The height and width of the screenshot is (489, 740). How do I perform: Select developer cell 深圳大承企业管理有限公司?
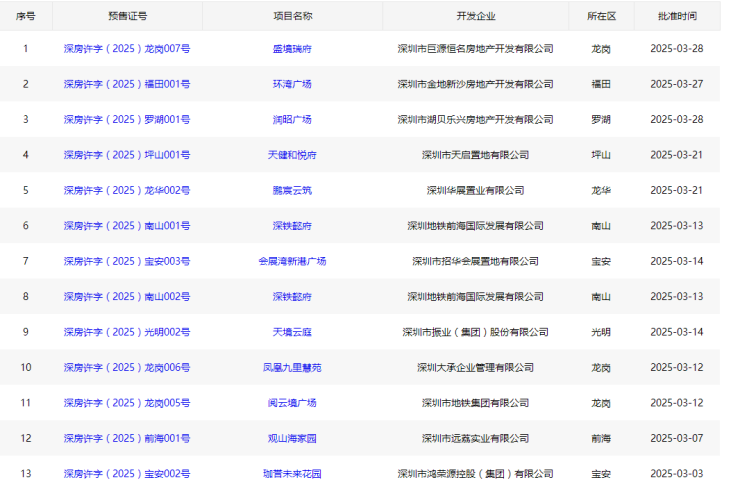click(475, 368)
